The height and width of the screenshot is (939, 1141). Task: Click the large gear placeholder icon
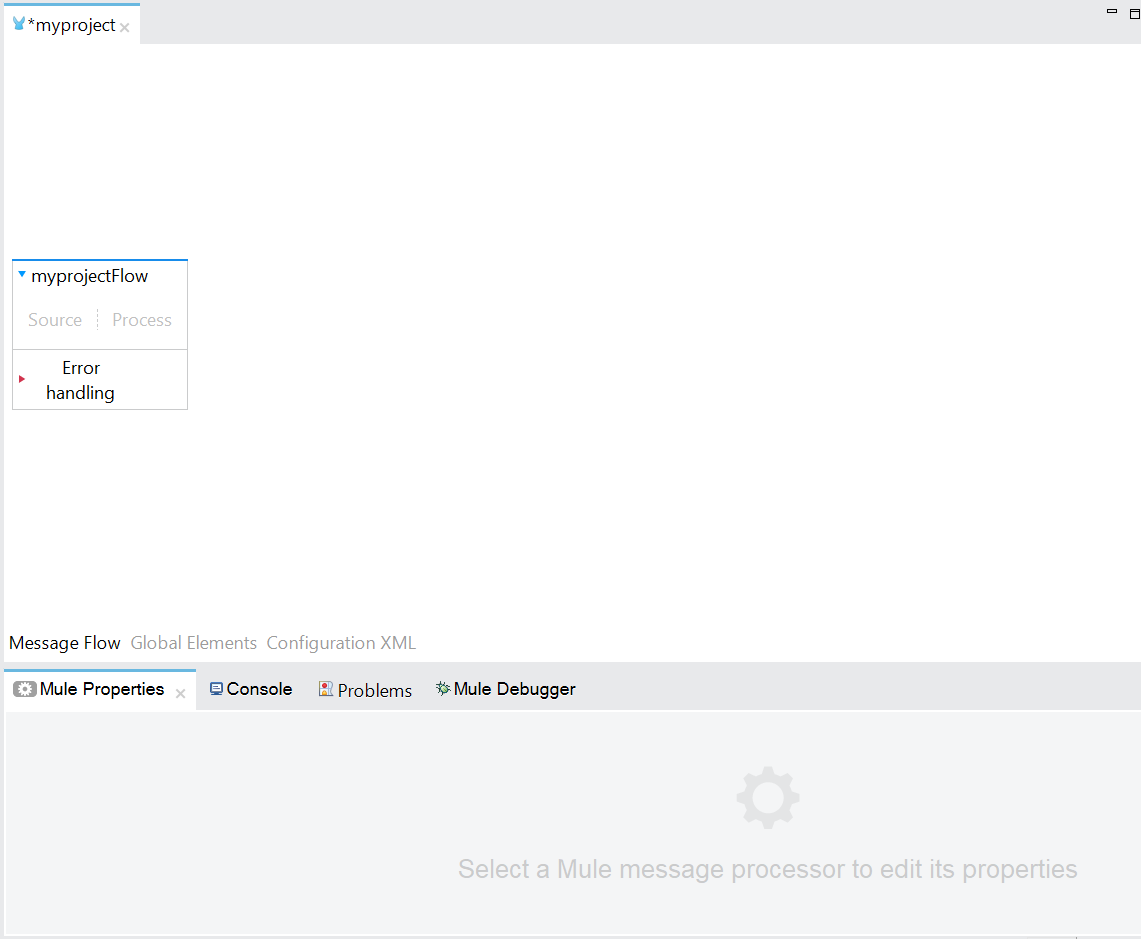pyautogui.click(x=768, y=797)
